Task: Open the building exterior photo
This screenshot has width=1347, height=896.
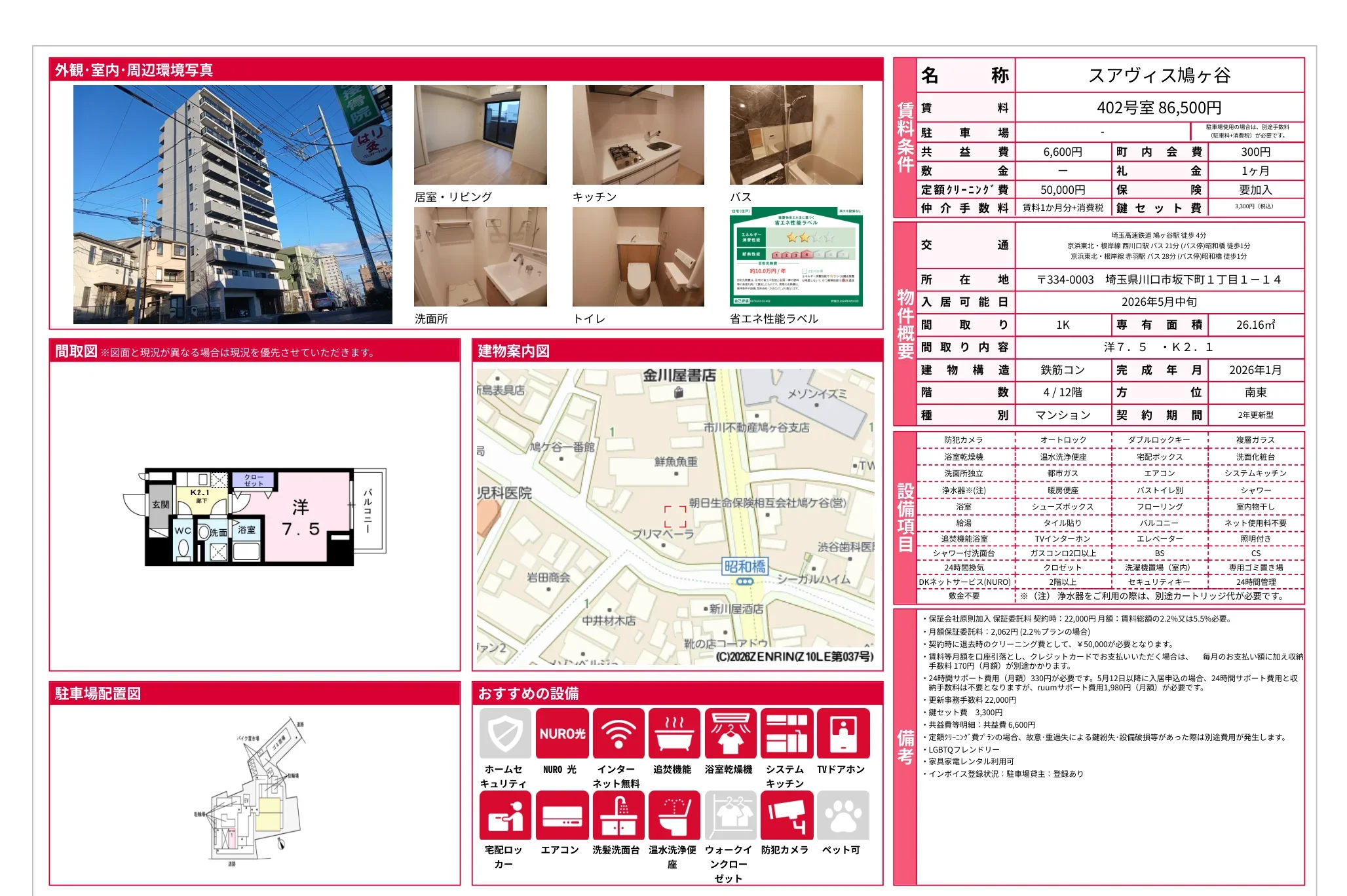Action: coord(233,204)
